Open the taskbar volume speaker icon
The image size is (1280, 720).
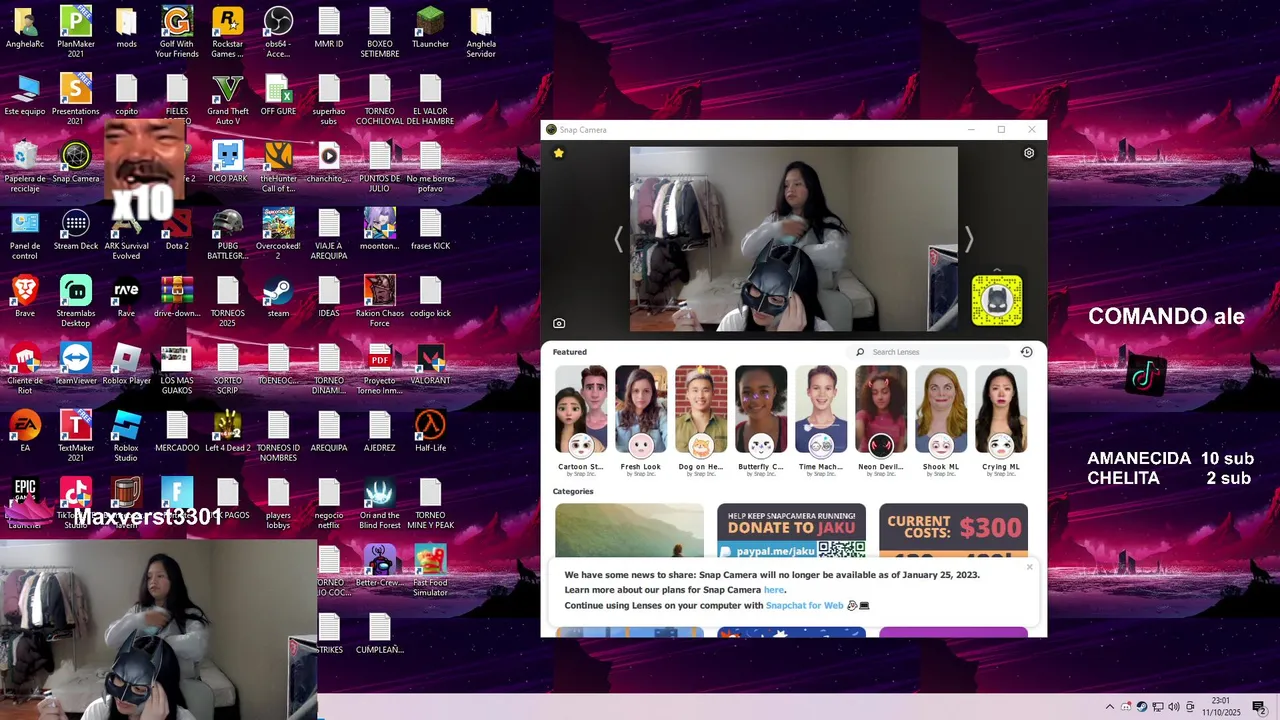pos(1173,707)
